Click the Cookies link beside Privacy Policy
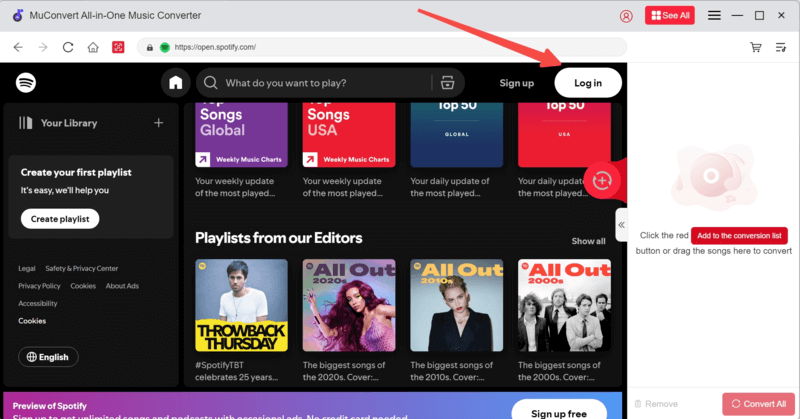 [x=83, y=286]
